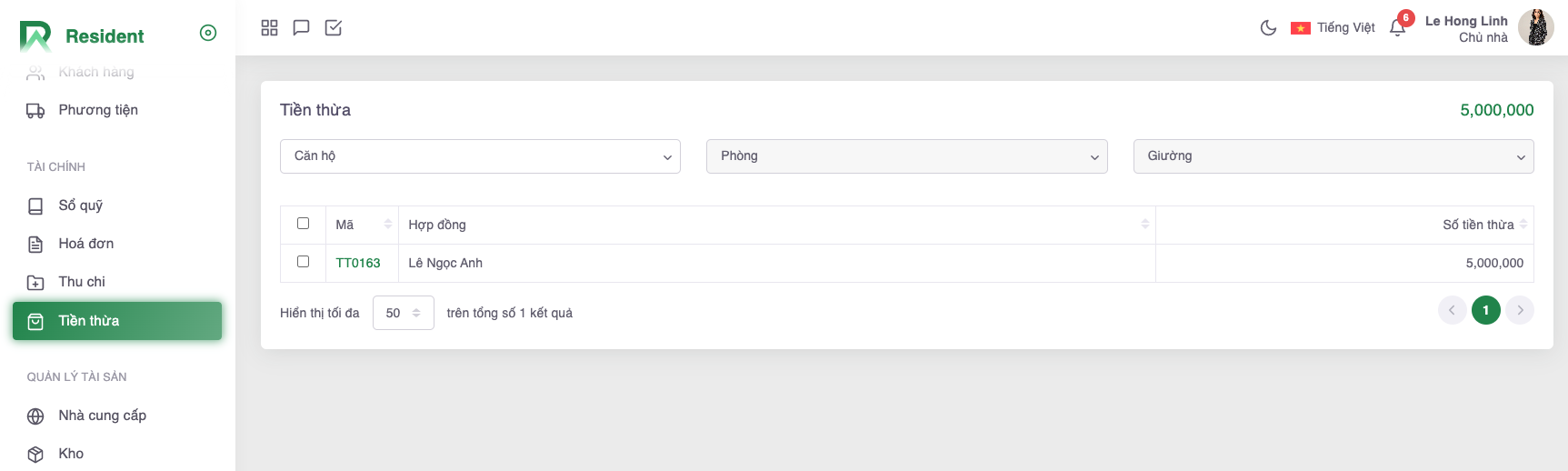Click the Resident logo
This screenshot has height=471, width=1568.
click(82, 36)
